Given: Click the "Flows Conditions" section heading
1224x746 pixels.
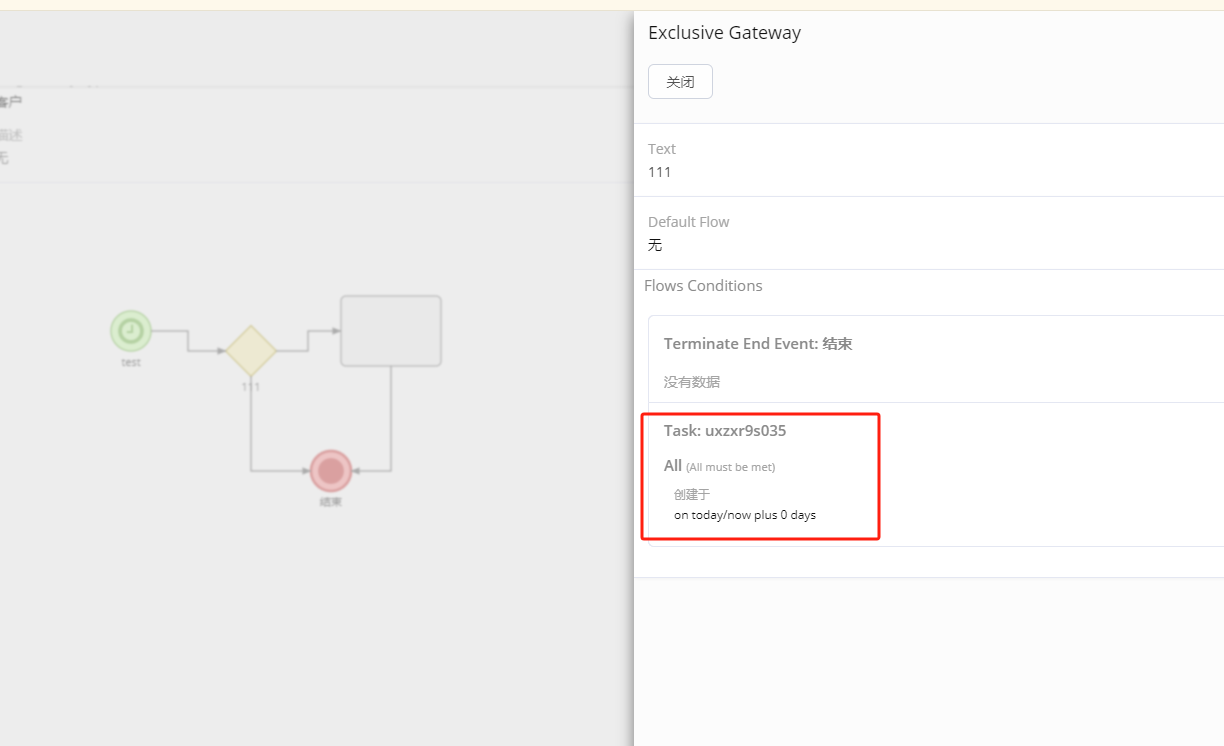Looking at the screenshot, I should coord(703,286).
